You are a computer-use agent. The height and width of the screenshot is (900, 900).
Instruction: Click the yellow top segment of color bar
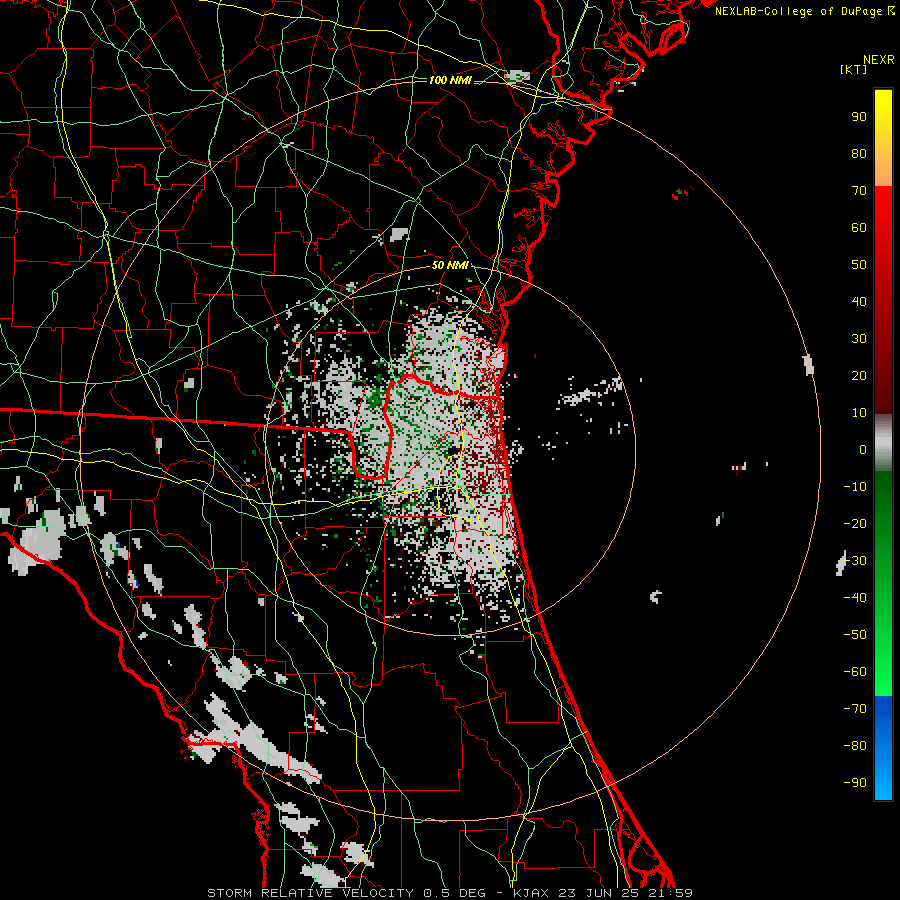883,138
